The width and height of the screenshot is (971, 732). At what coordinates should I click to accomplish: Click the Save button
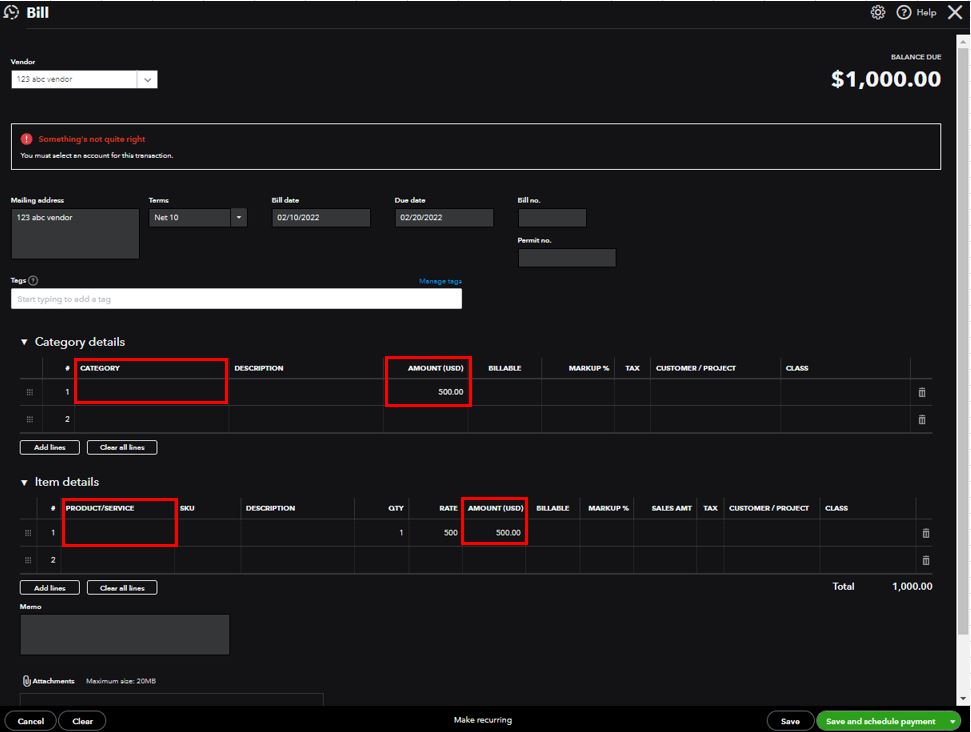click(x=790, y=721)
